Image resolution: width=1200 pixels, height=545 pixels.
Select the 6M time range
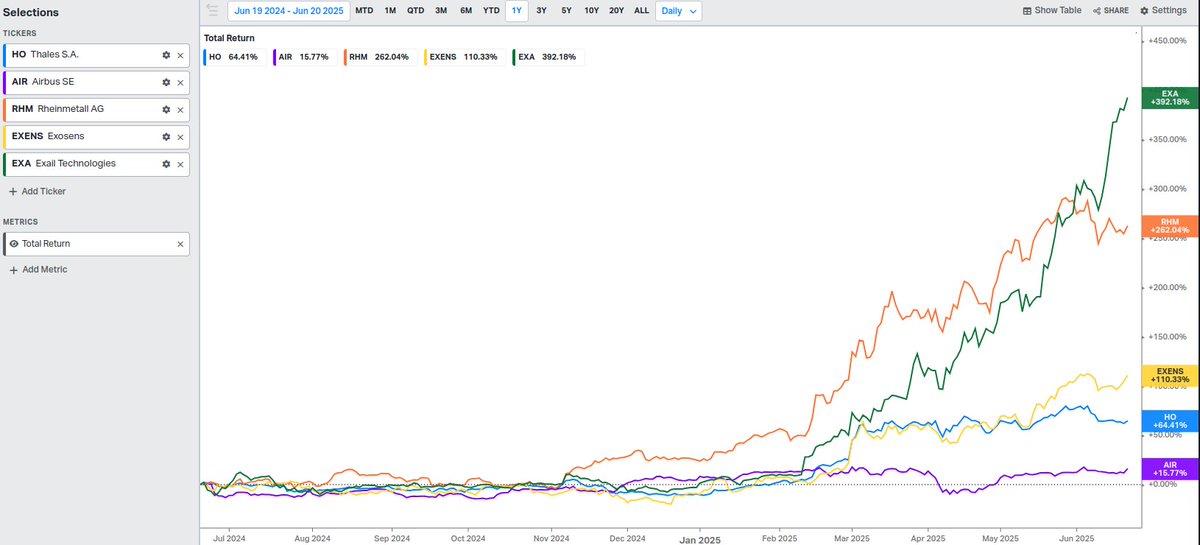tap(466, 11)
